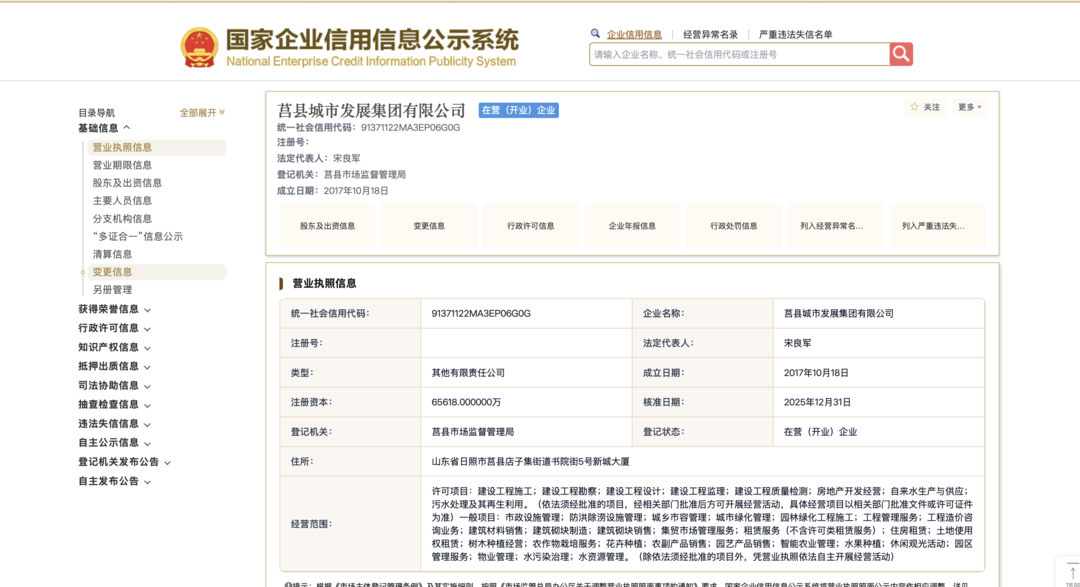Open the 企业年报信息 card tab

(632, 226)
